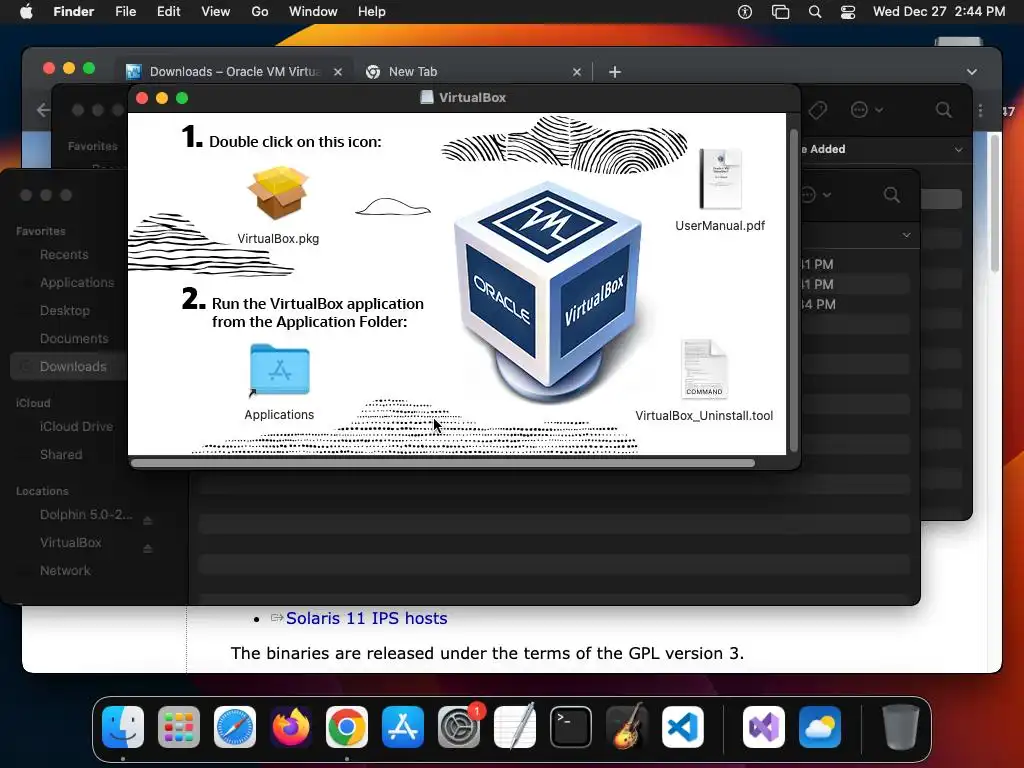The image size is (1024, 768).
Task: Click the VirtualBox window horizontal scrollbar
Action: click(443, 463)
